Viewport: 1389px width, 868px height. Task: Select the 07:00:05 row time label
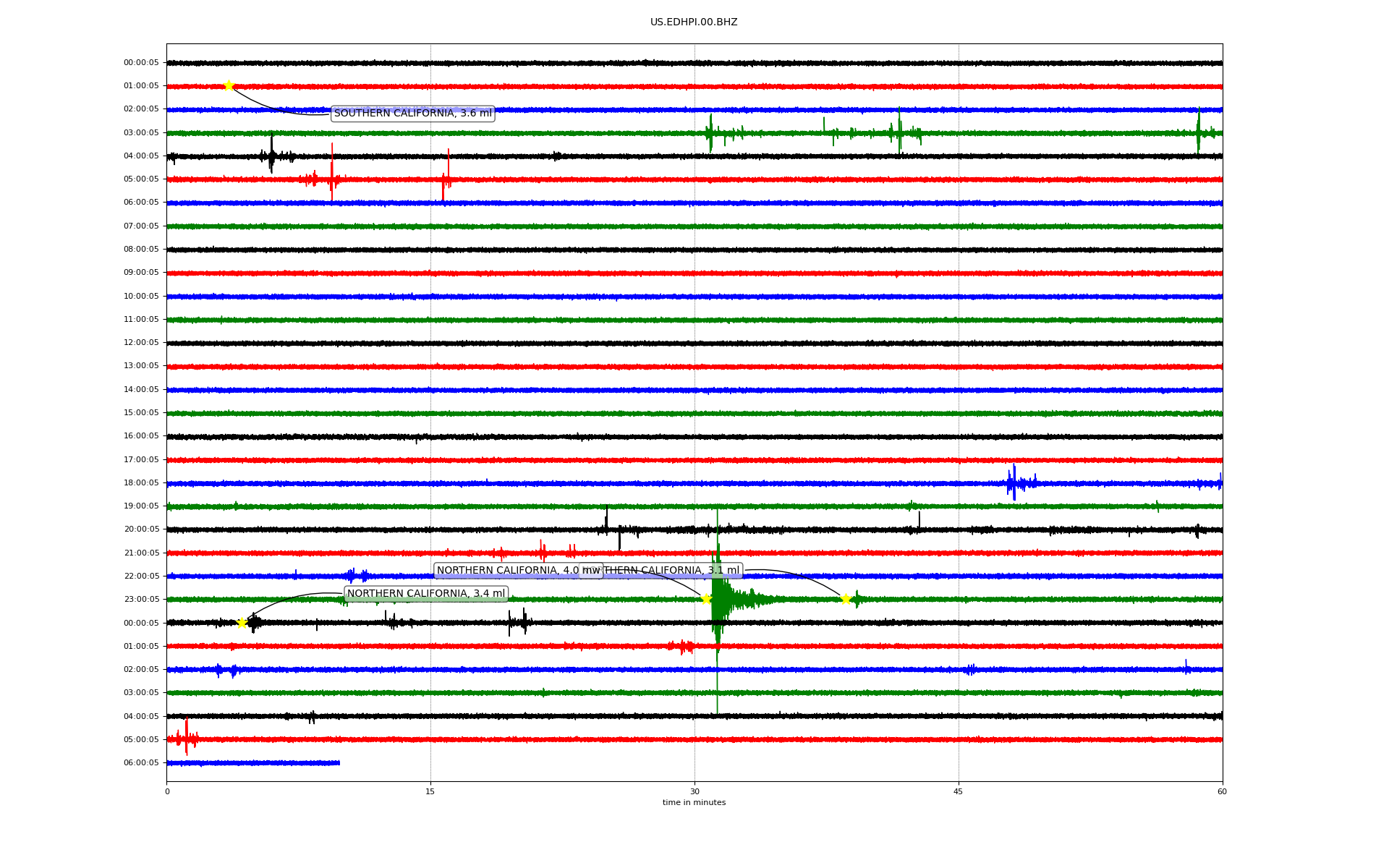click(141, 226)
